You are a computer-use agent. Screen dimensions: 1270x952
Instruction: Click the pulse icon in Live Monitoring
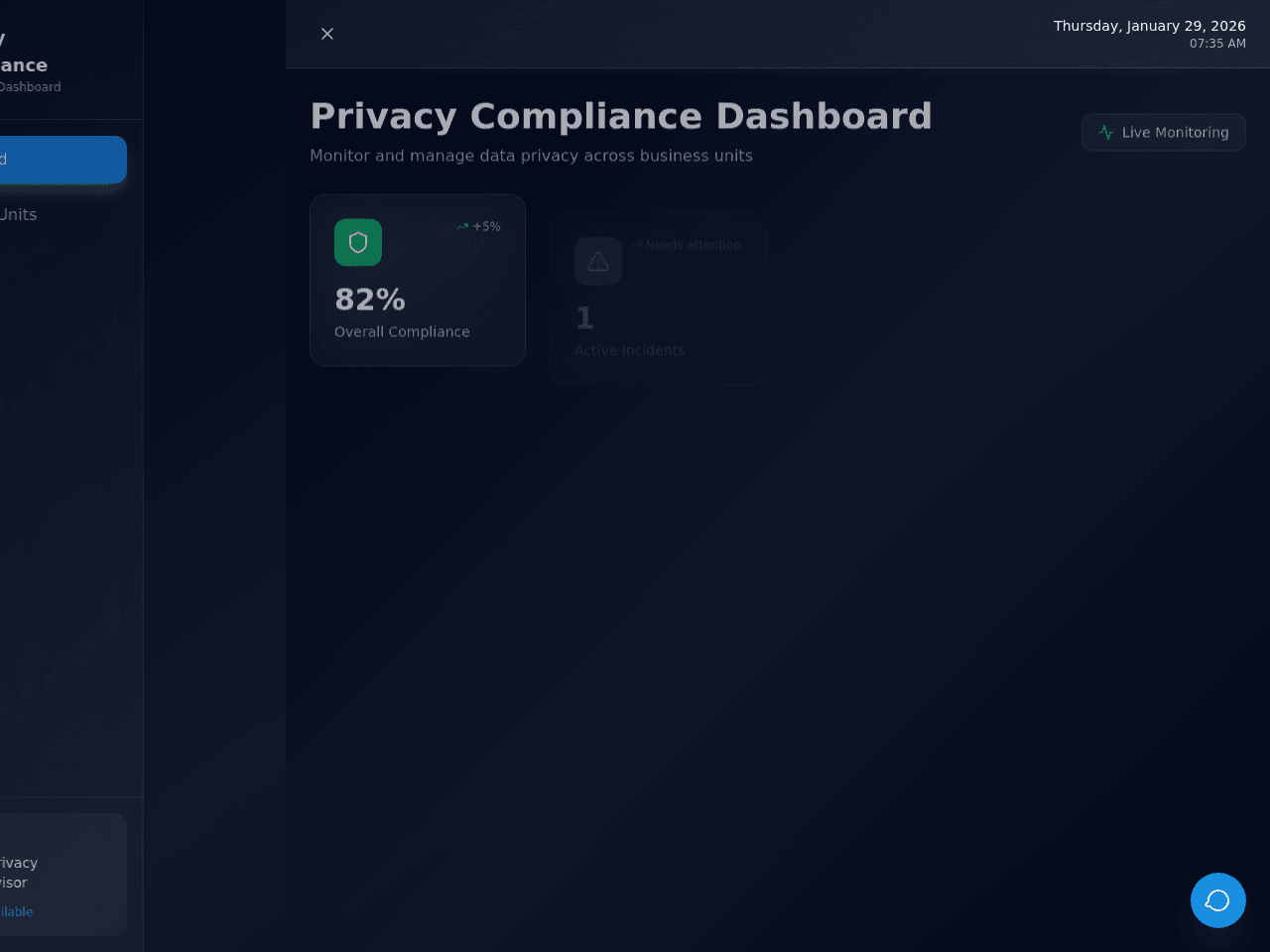[1106, 133]
